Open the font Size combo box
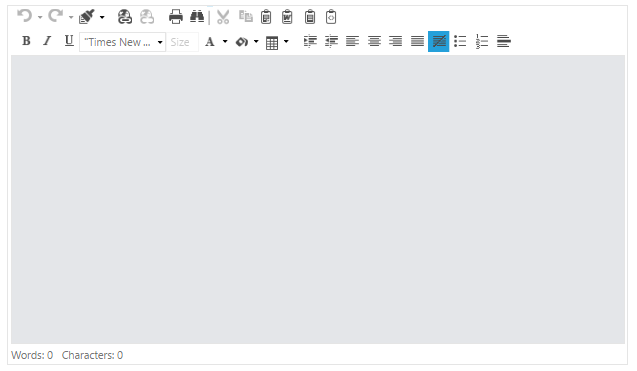This screenshot has height=371, width=637. click(182, 42)
